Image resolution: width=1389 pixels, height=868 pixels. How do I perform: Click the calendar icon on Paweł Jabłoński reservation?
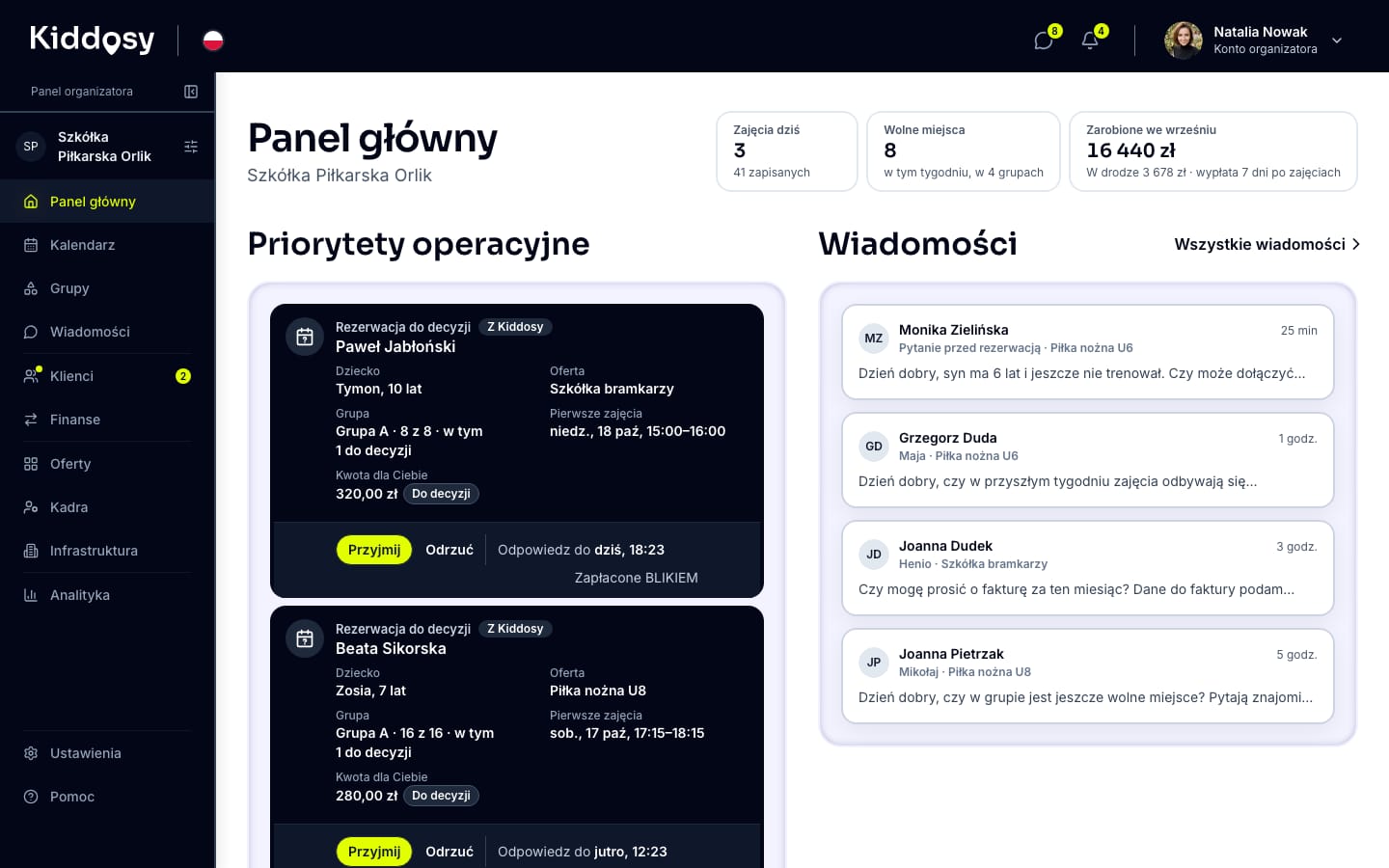[x=305, y=337]
